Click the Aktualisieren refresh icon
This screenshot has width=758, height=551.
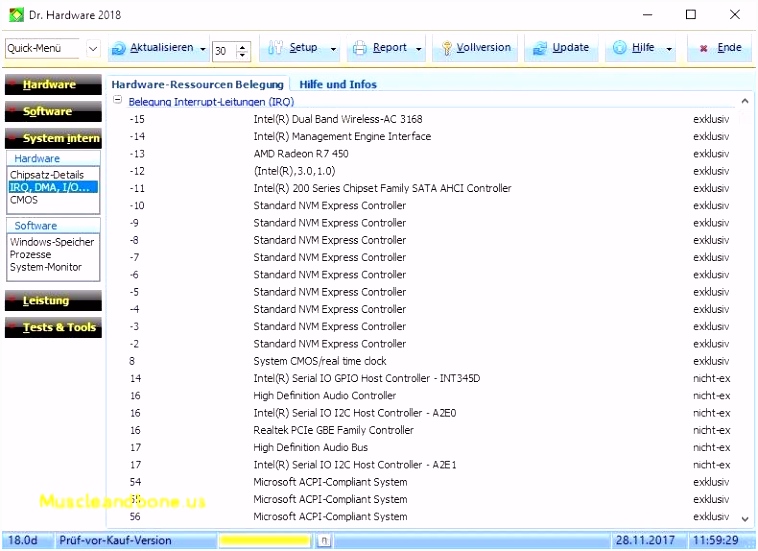pos(118,48)
